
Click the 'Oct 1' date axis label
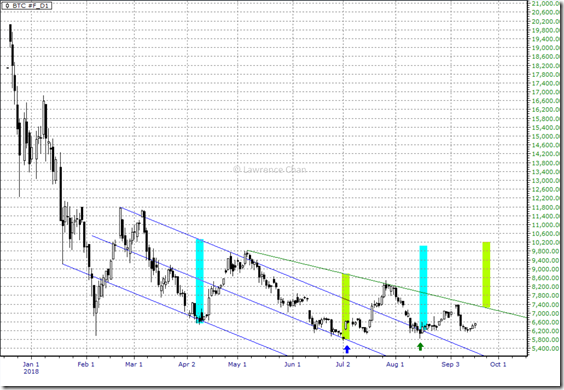[x=498, y=364]
